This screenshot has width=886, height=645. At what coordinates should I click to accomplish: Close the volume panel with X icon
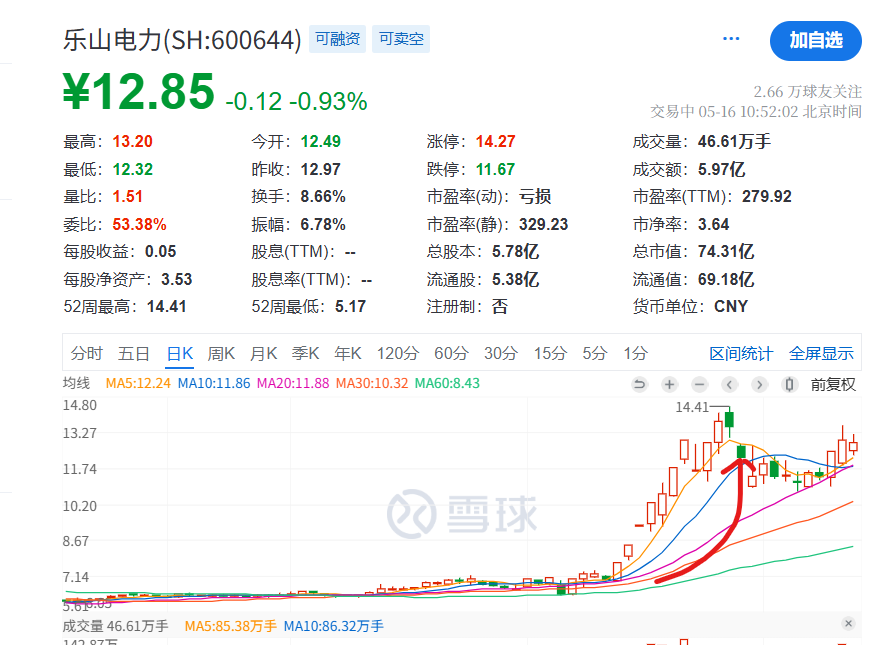tap(848, 624)
